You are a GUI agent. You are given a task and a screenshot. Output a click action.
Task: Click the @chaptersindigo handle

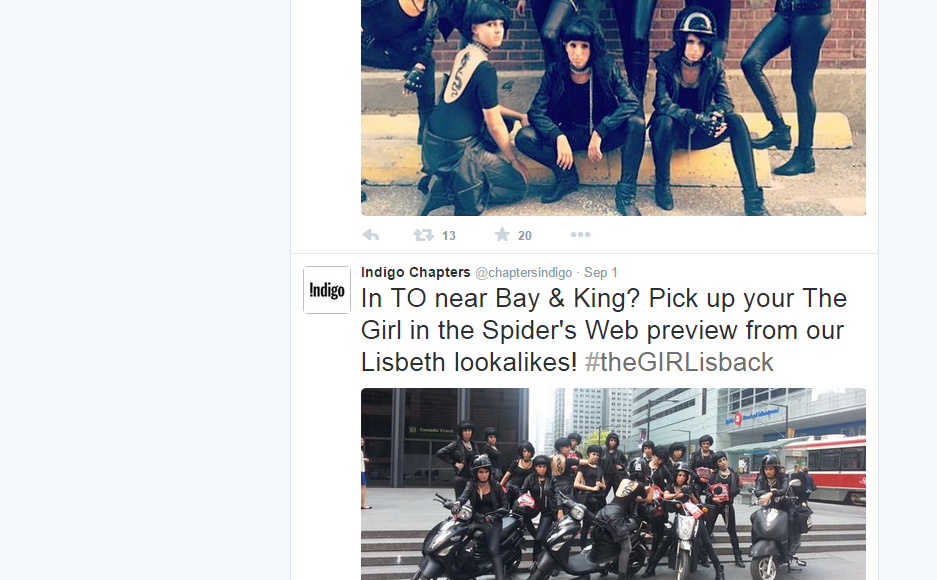(523, 273)
